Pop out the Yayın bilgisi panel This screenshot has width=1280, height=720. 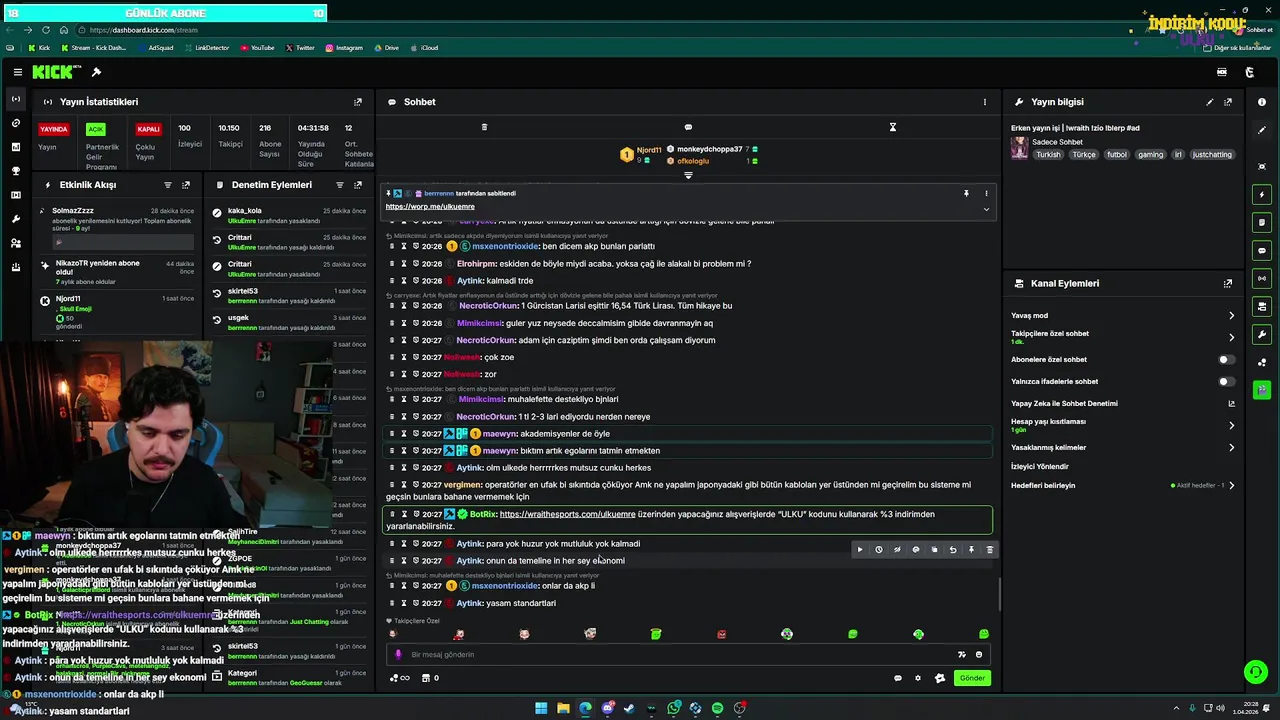(1228, 102)
